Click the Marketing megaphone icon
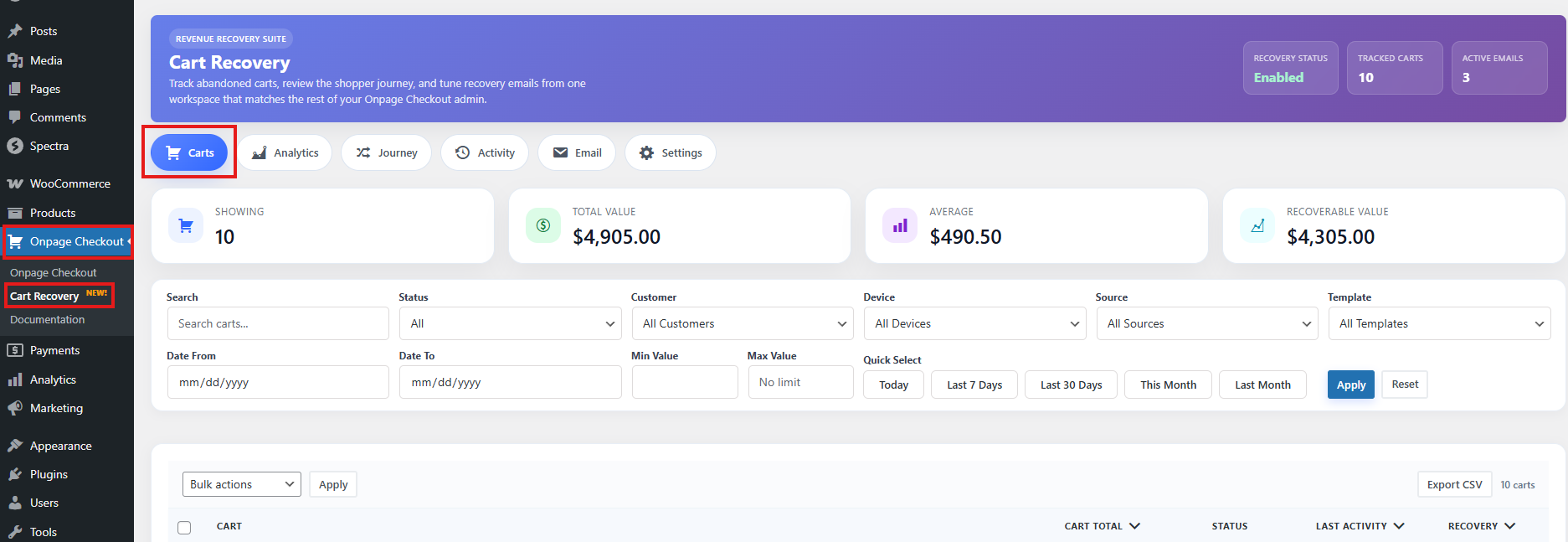Image resolution: width=1568 pixels, height=542 pixels. tap(15, 408)
